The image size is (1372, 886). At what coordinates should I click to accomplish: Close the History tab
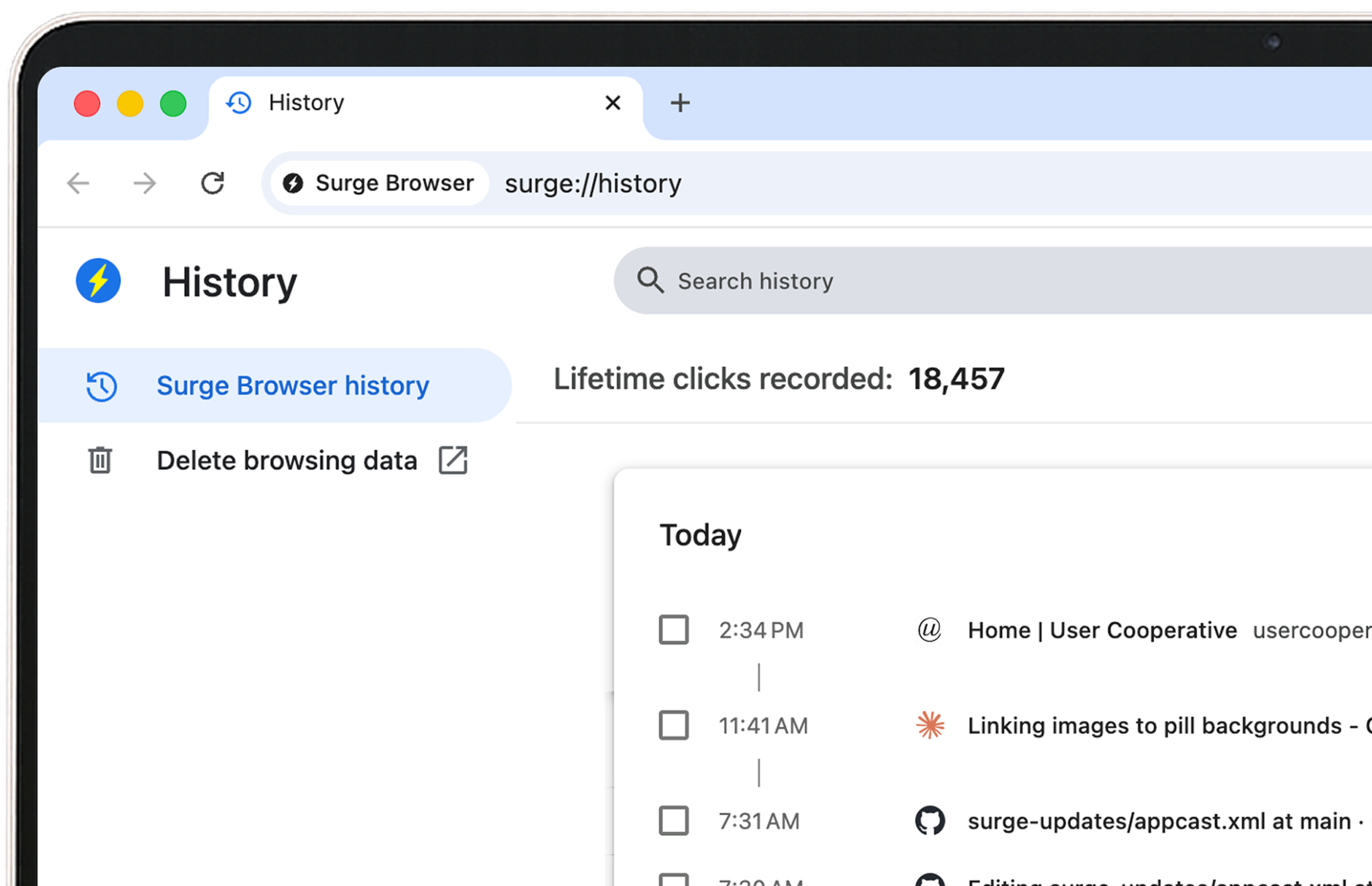pos(613,103)
